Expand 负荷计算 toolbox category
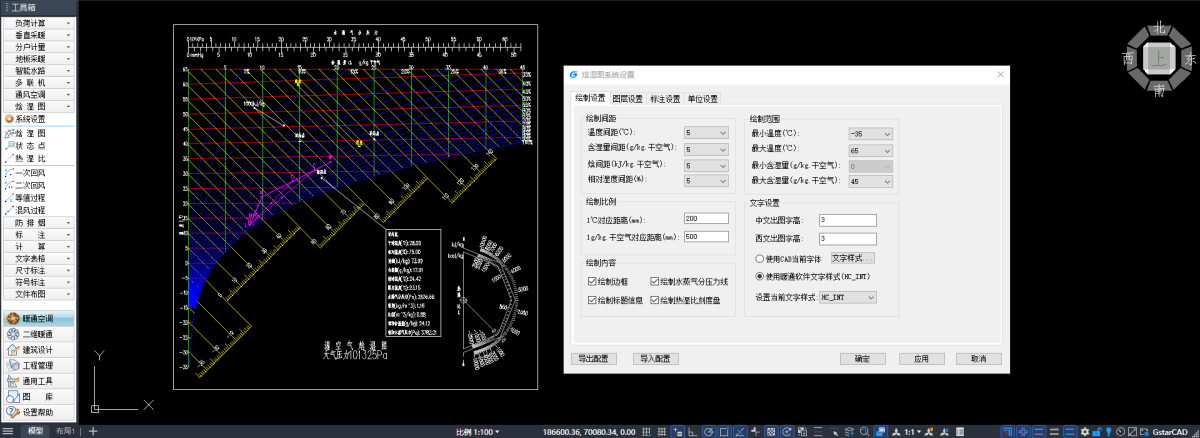 pyautogui.click(x=38, y=22)
